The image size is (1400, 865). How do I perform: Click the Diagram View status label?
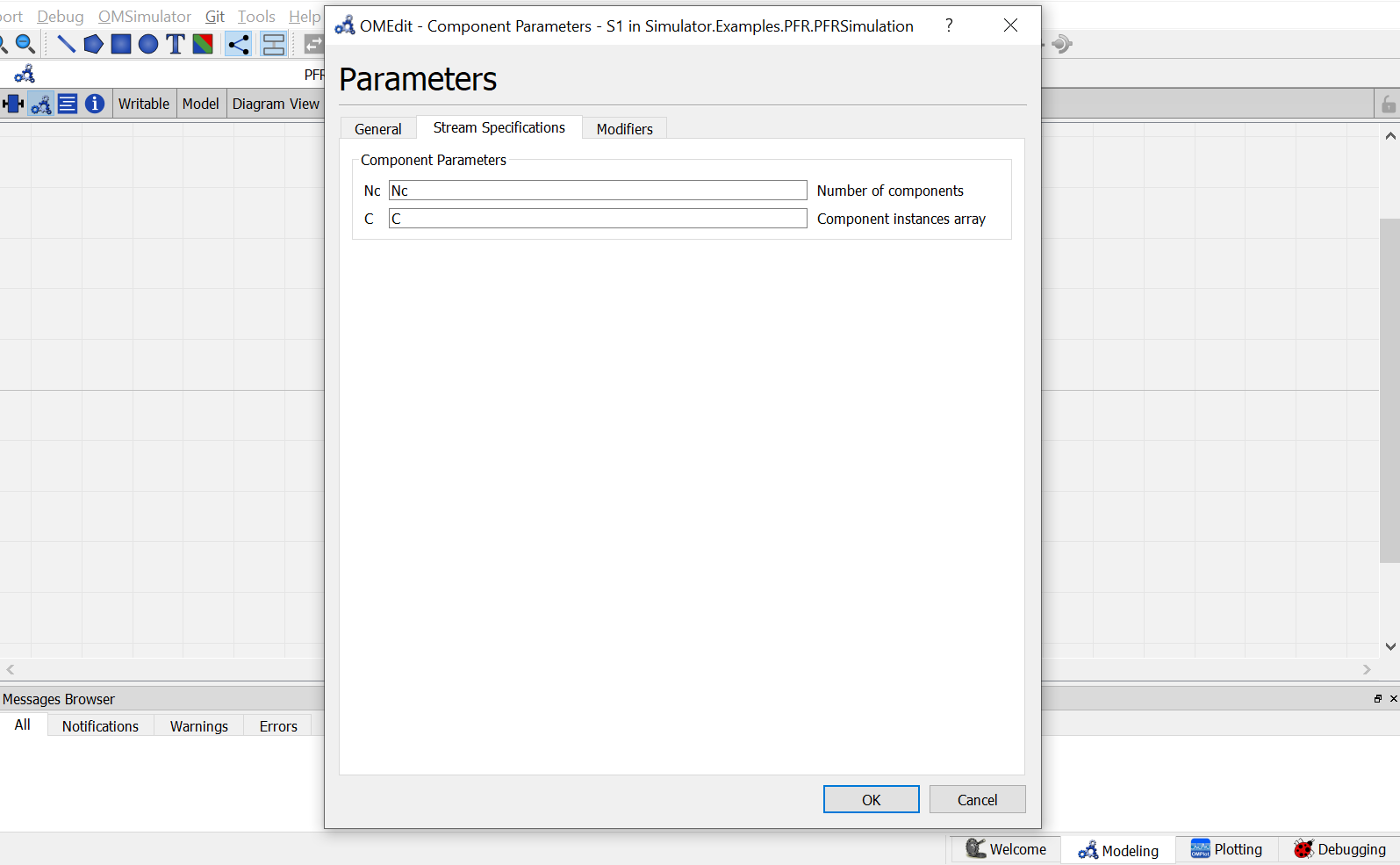(x=276, y=104)
